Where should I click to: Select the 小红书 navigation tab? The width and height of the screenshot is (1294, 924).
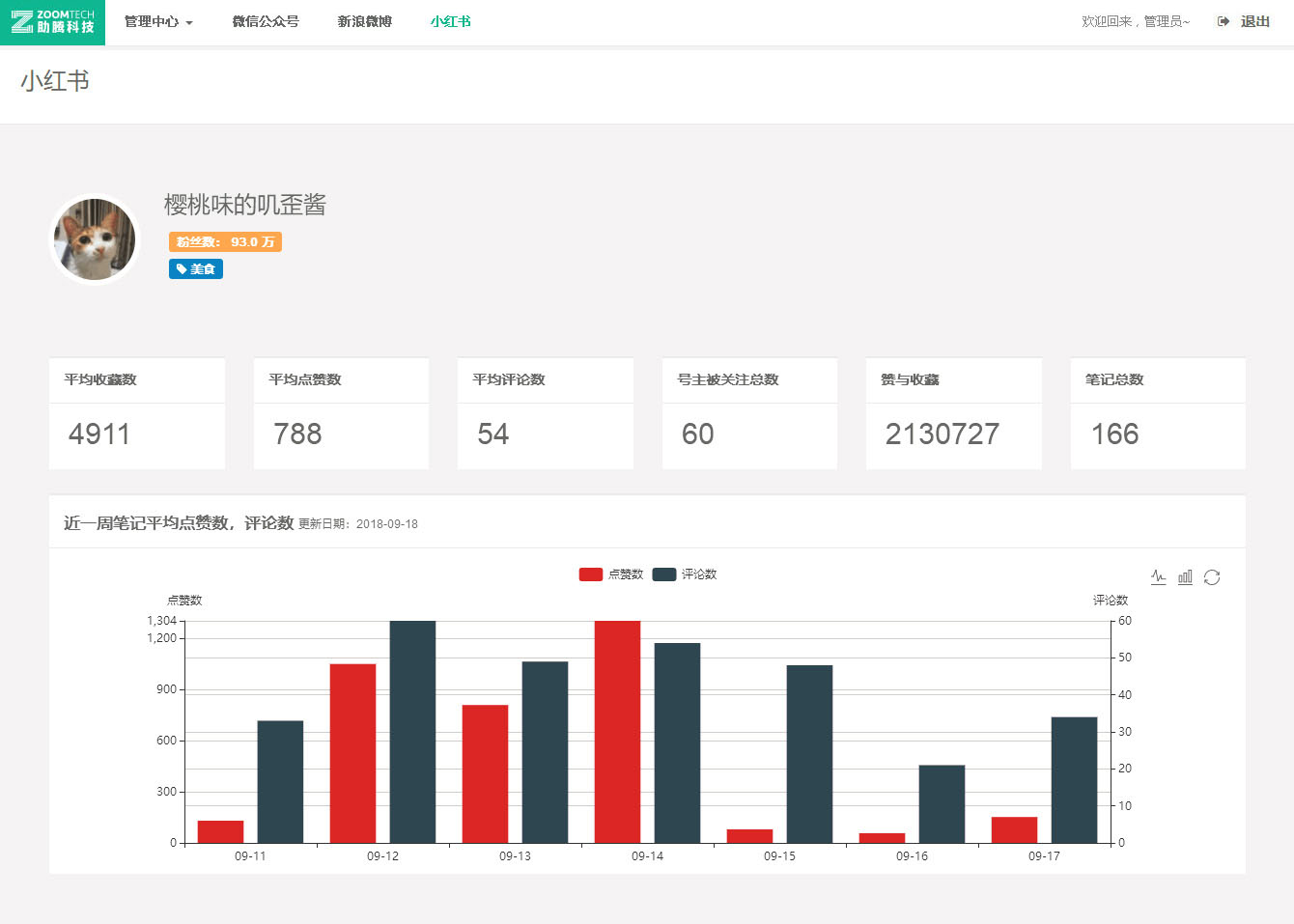pos(450,21)
